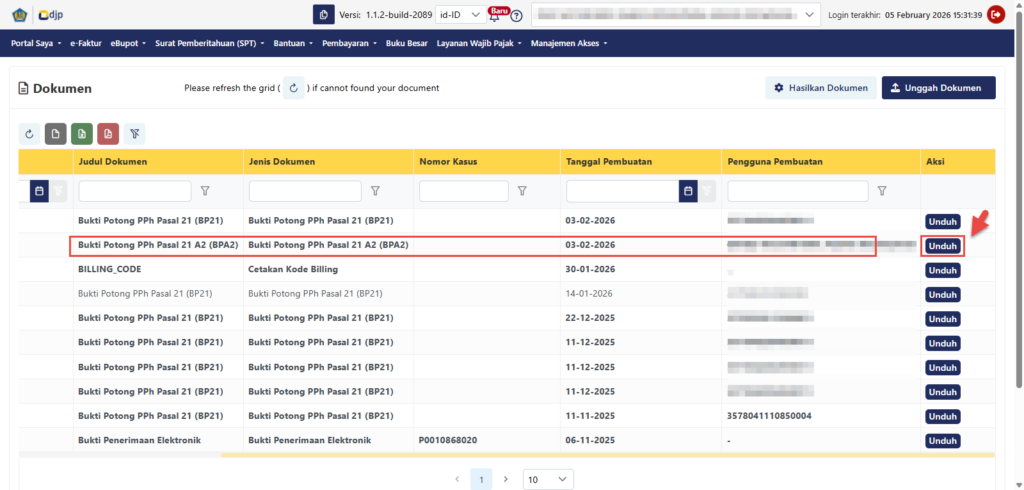Expand the page size dropdown showing 10

tap(548, 480)
